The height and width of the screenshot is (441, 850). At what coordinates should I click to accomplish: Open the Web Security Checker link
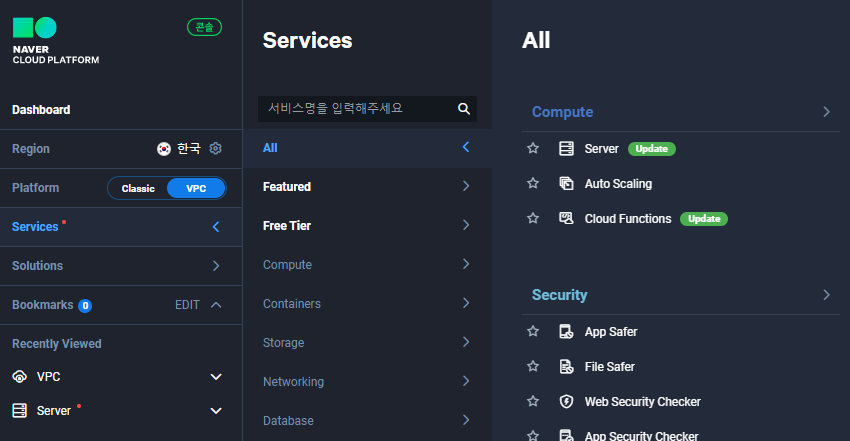(642, 402)
